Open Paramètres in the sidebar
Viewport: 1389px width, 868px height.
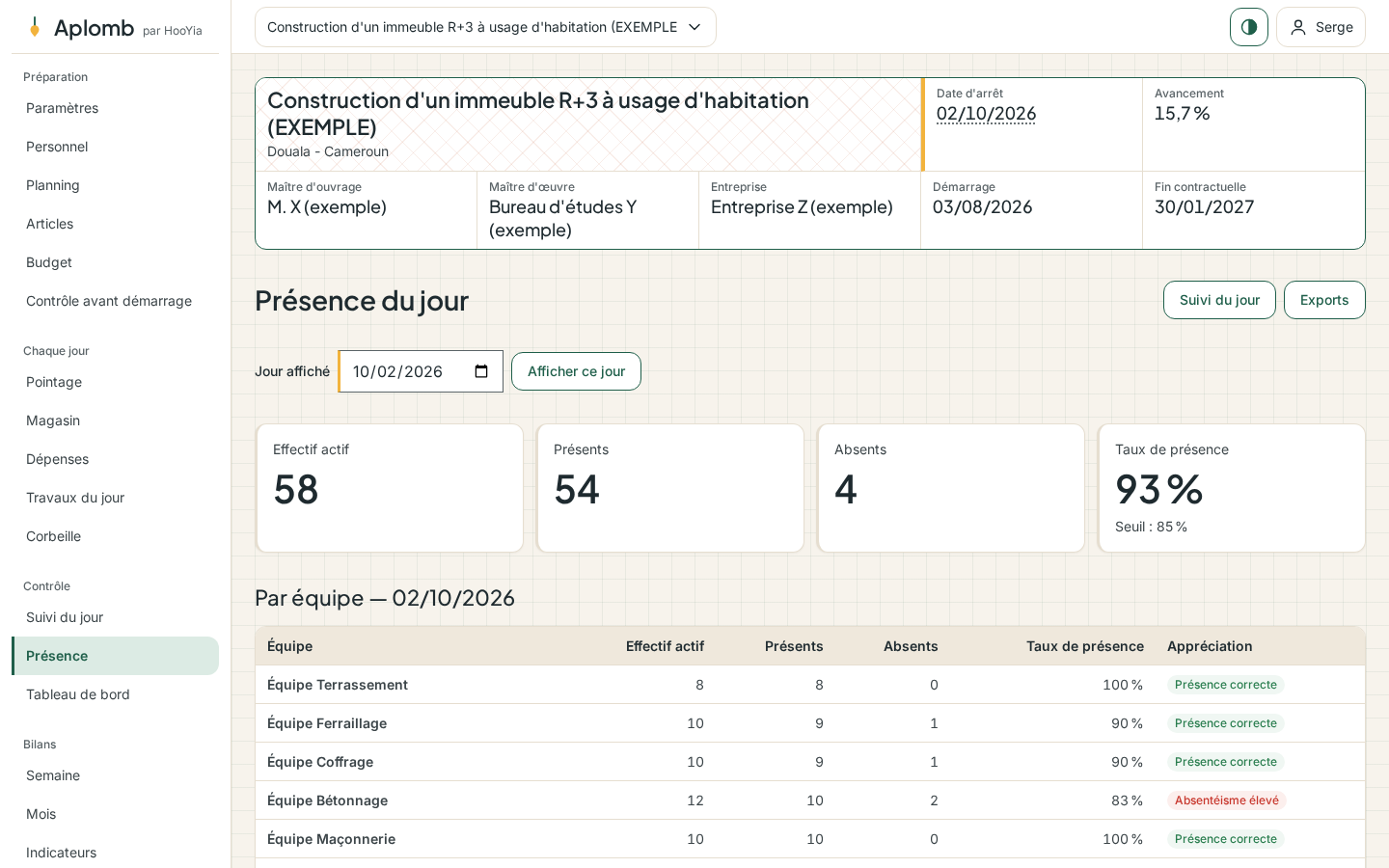click(x=115, y=108)
